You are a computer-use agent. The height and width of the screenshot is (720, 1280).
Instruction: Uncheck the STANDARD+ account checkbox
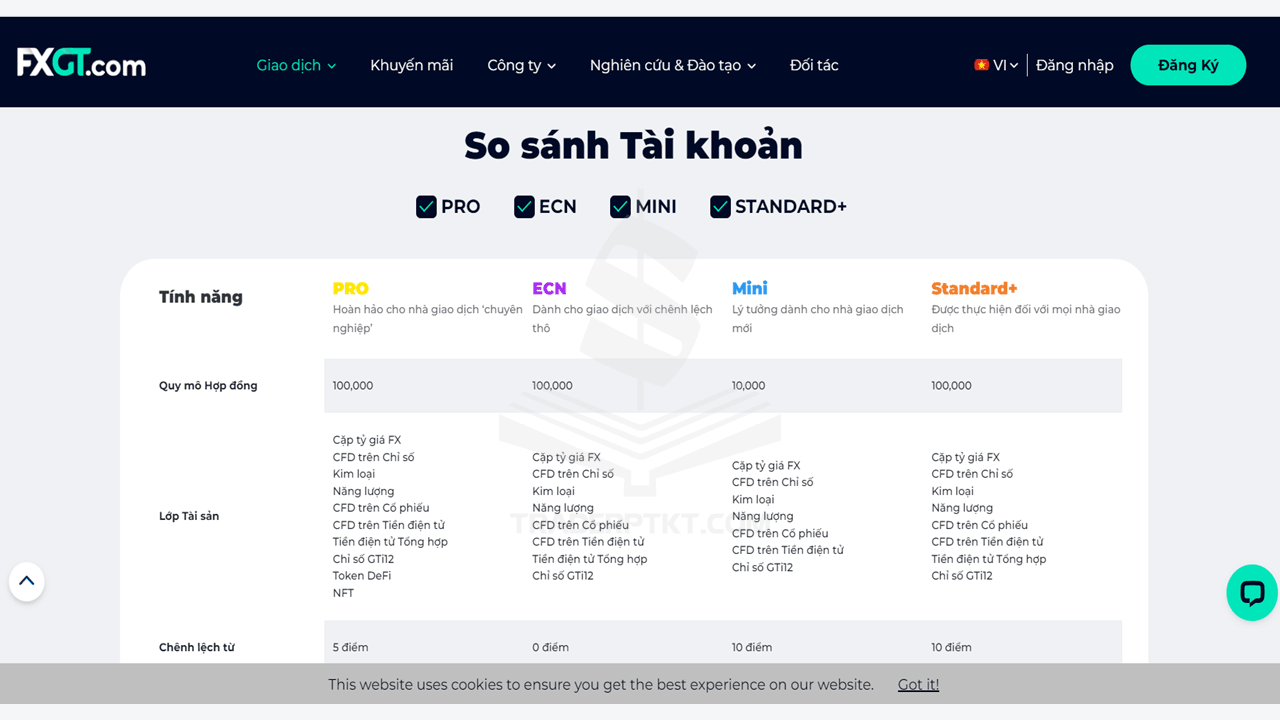pyautogui.click(x=720, y=207)
